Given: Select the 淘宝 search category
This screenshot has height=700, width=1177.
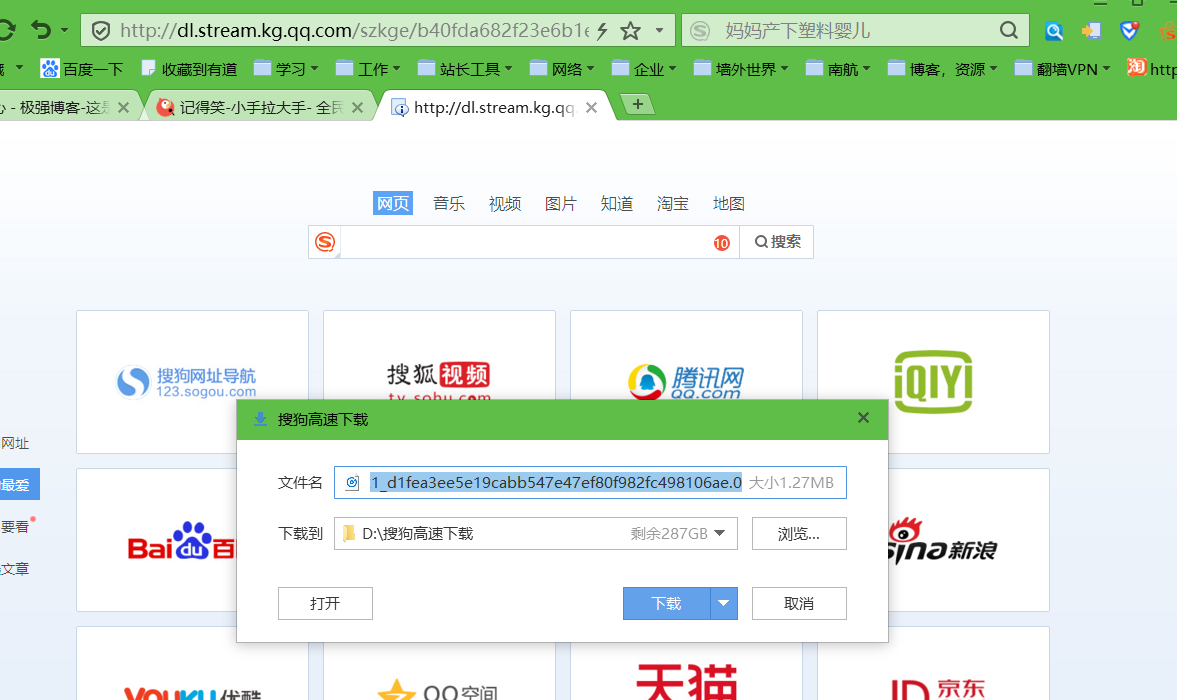Looking at the screenshot, I should (673, 203).
